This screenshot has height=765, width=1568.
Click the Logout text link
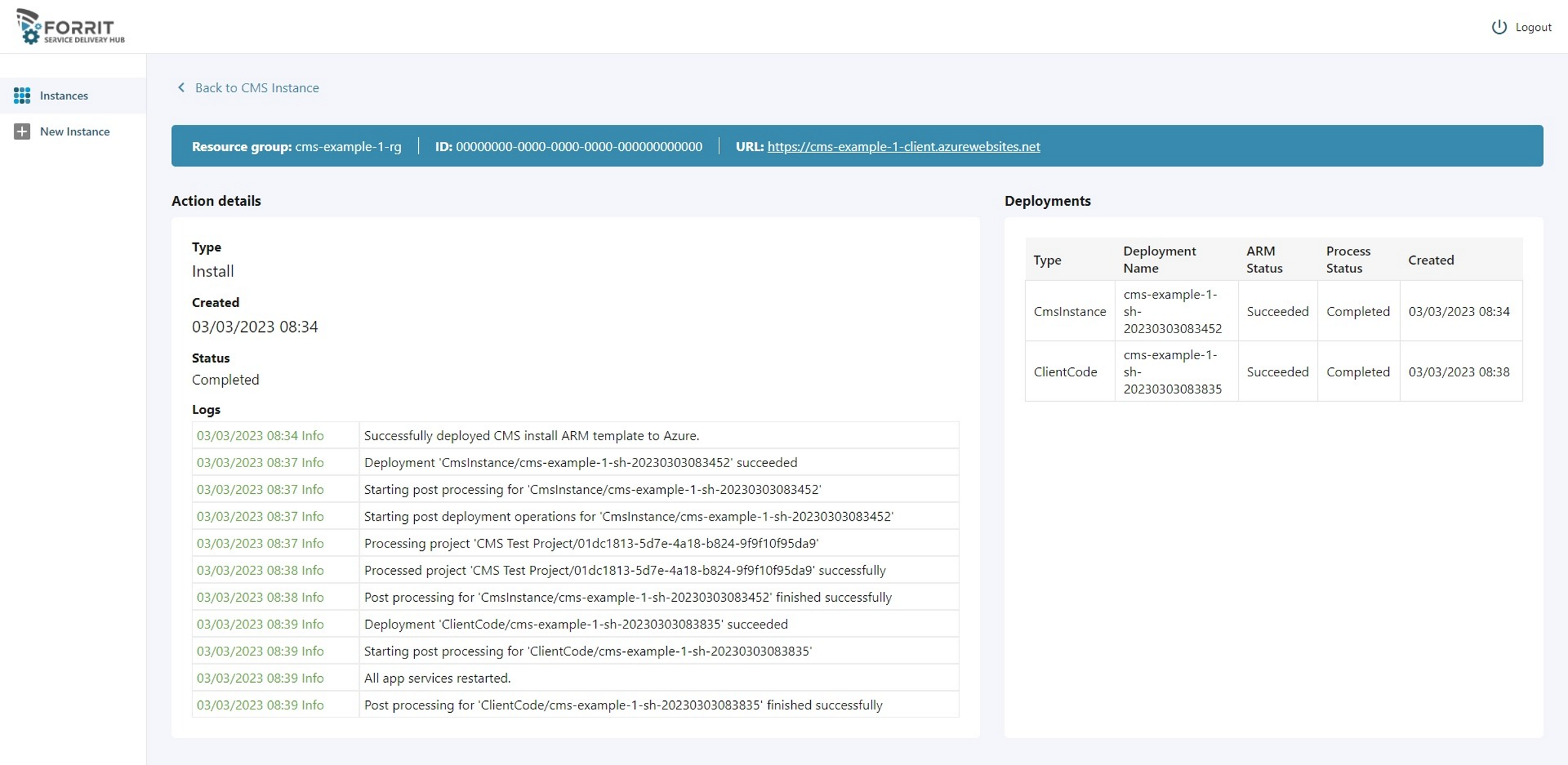click(1533, 27)
